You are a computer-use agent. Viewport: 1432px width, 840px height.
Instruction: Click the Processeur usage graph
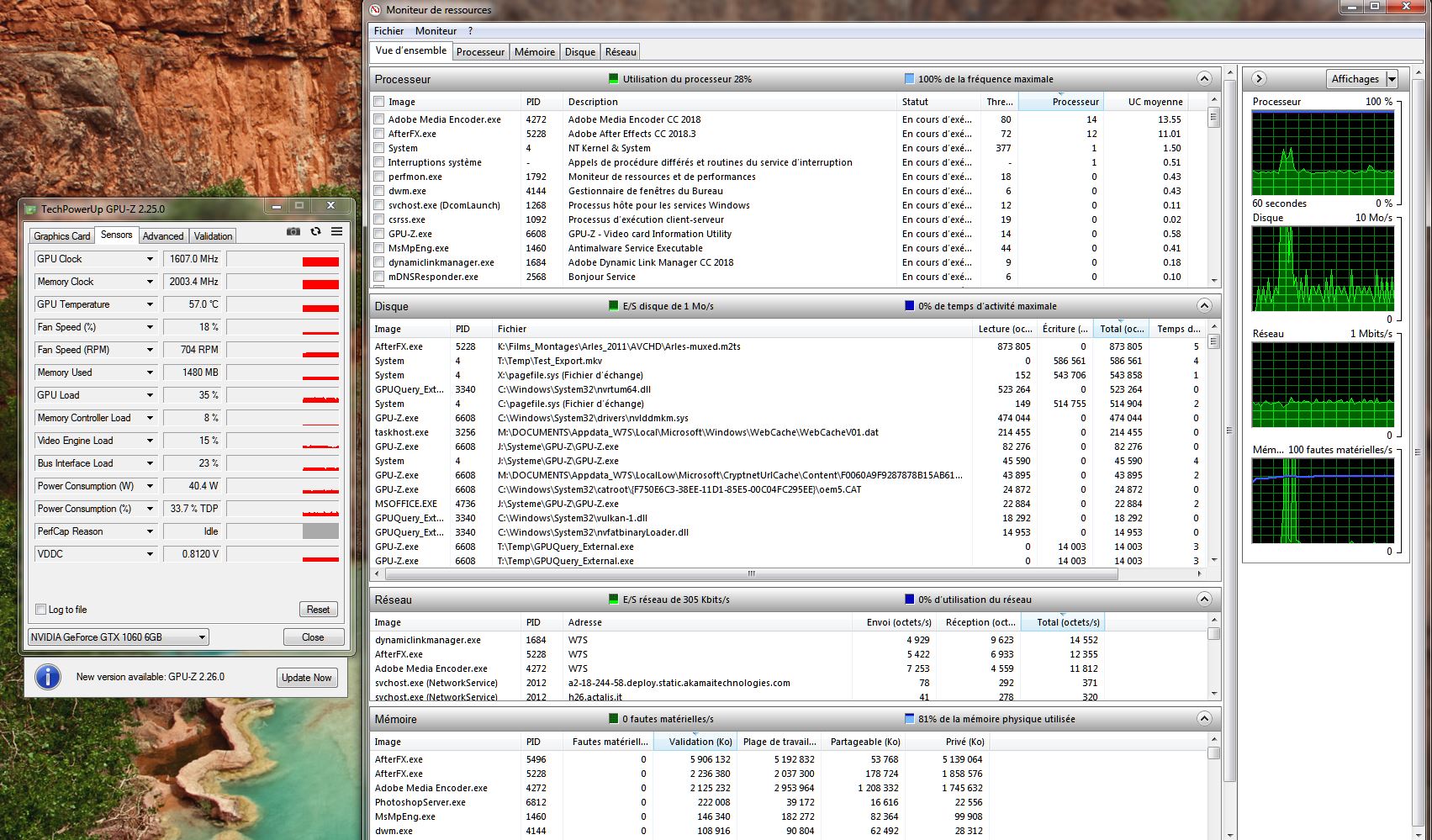point(1323,152)
